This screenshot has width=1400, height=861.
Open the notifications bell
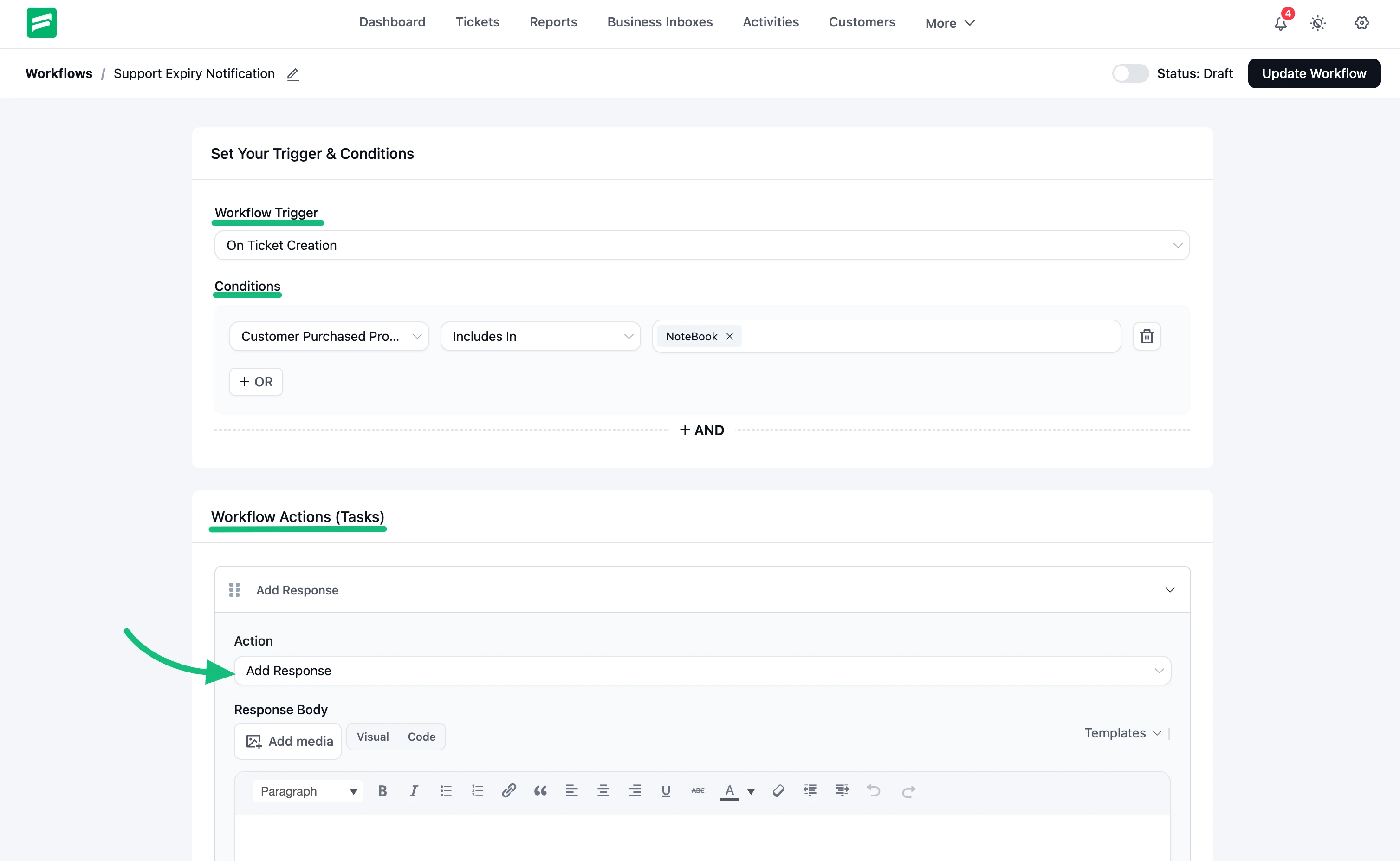pyautogui.click(x=1281, y=23)
